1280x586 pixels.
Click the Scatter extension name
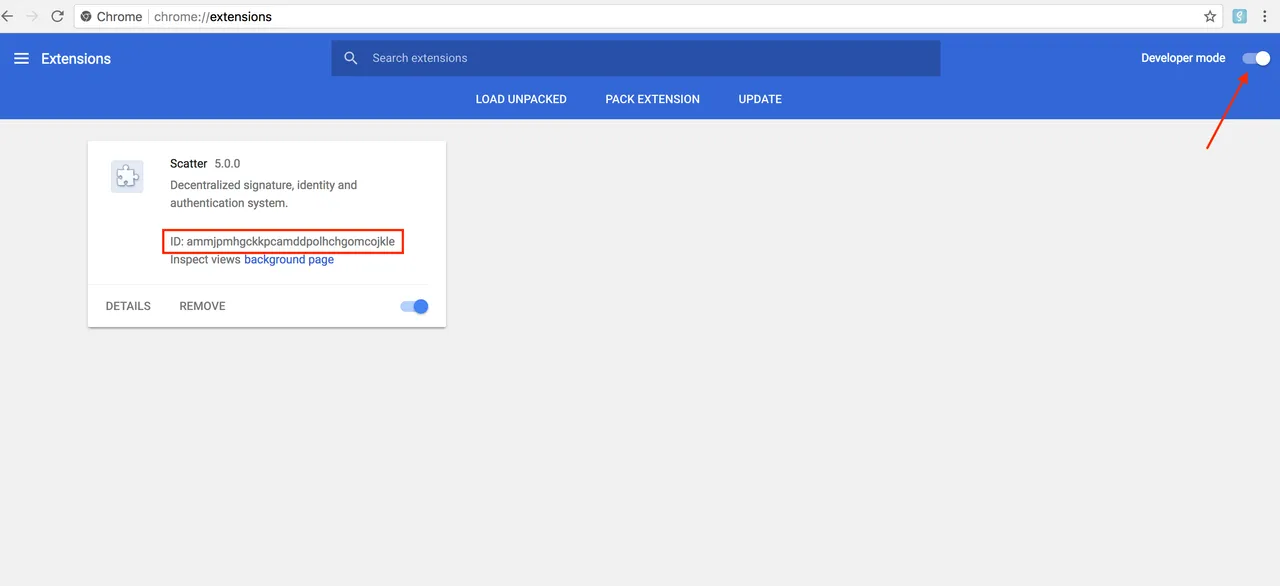[x=189, y=164]
